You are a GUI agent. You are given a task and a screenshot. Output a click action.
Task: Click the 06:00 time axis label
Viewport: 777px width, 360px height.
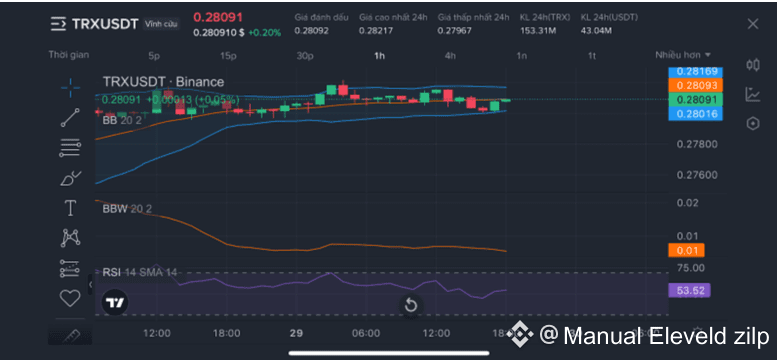coord(366,334)
